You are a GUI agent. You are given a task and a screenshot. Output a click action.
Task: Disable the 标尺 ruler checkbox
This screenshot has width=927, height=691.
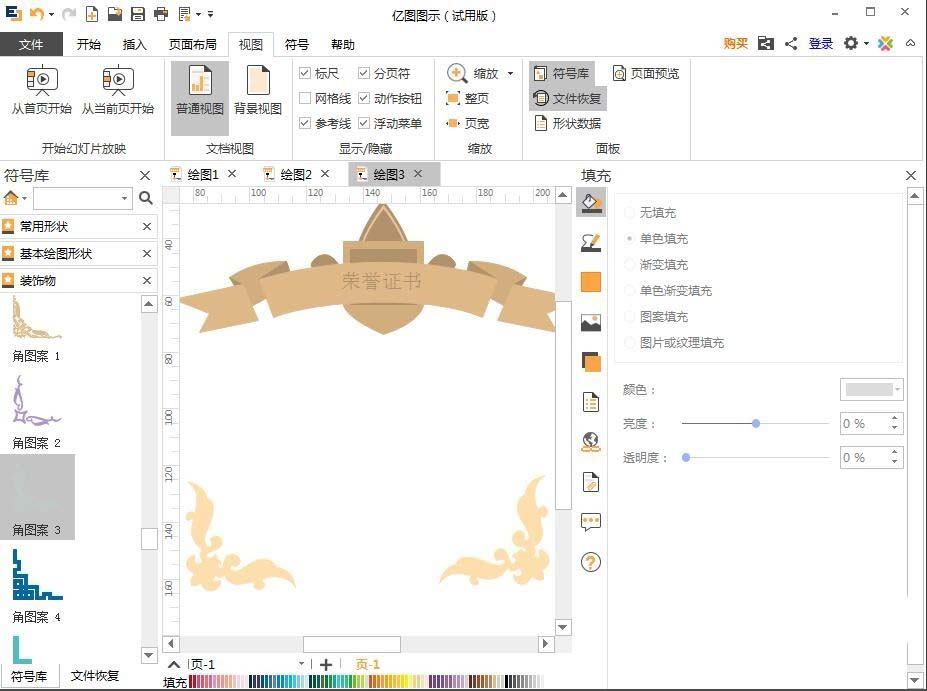pyautogui.click(x=304, y=73)
